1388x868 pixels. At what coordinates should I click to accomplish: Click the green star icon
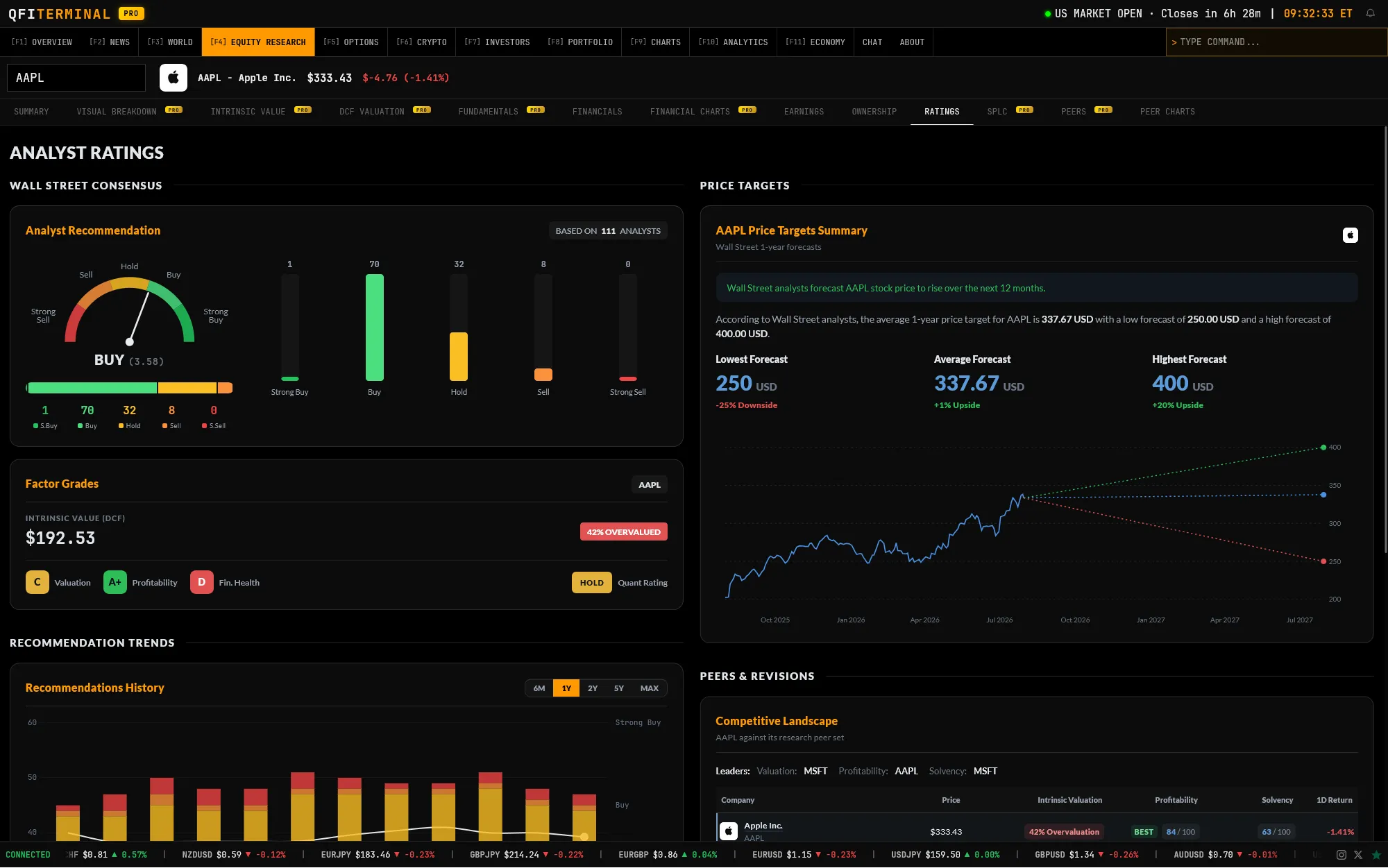pyautogui.click(x=1376, y=855)
